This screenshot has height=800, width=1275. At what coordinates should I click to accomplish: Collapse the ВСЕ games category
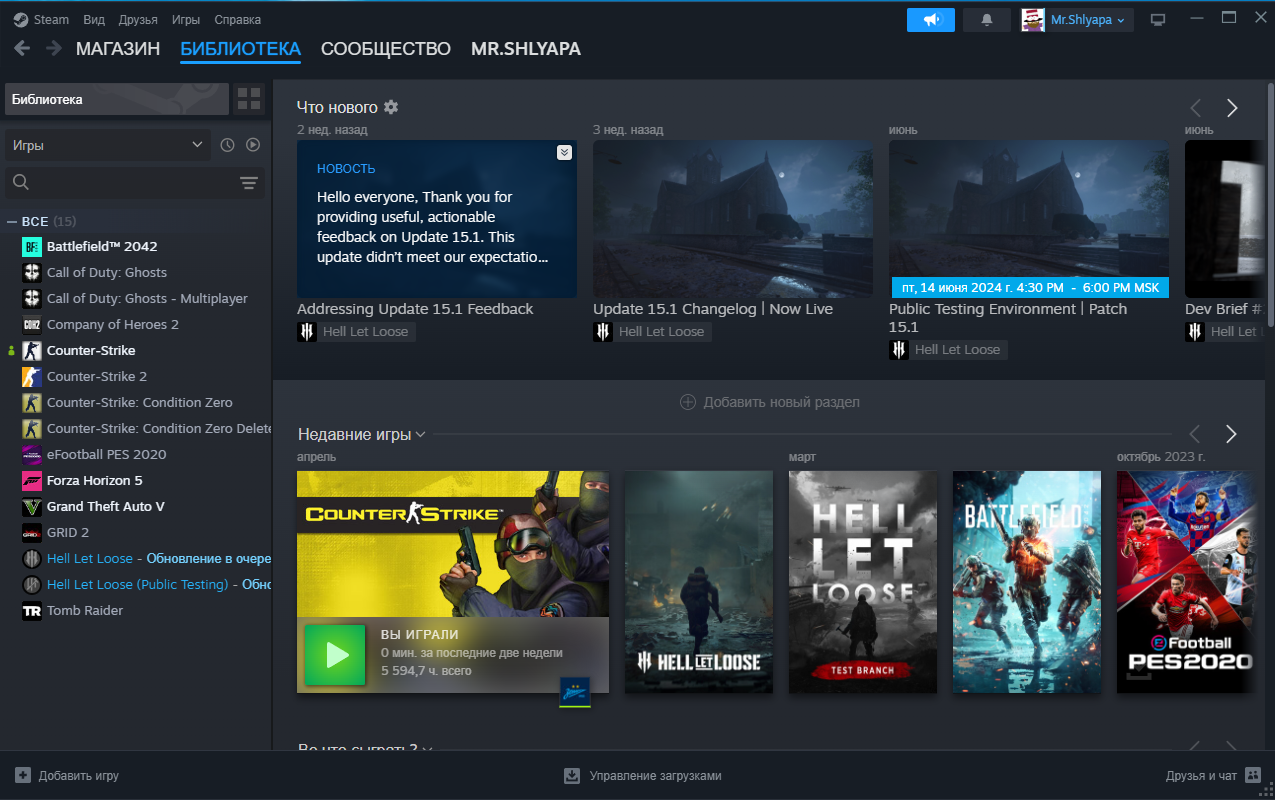tap(12, 221)
